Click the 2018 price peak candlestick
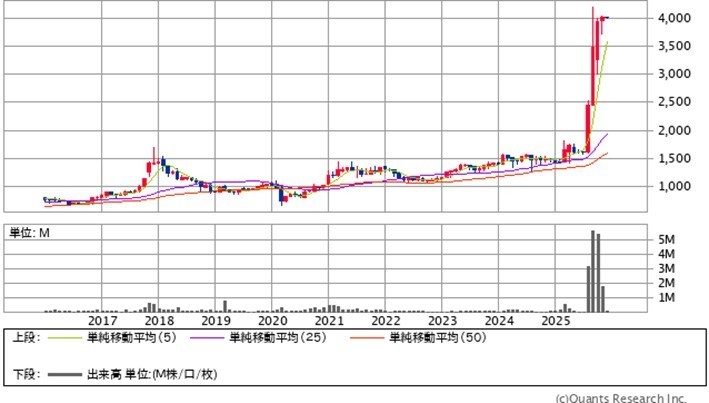 pos(154,158)
